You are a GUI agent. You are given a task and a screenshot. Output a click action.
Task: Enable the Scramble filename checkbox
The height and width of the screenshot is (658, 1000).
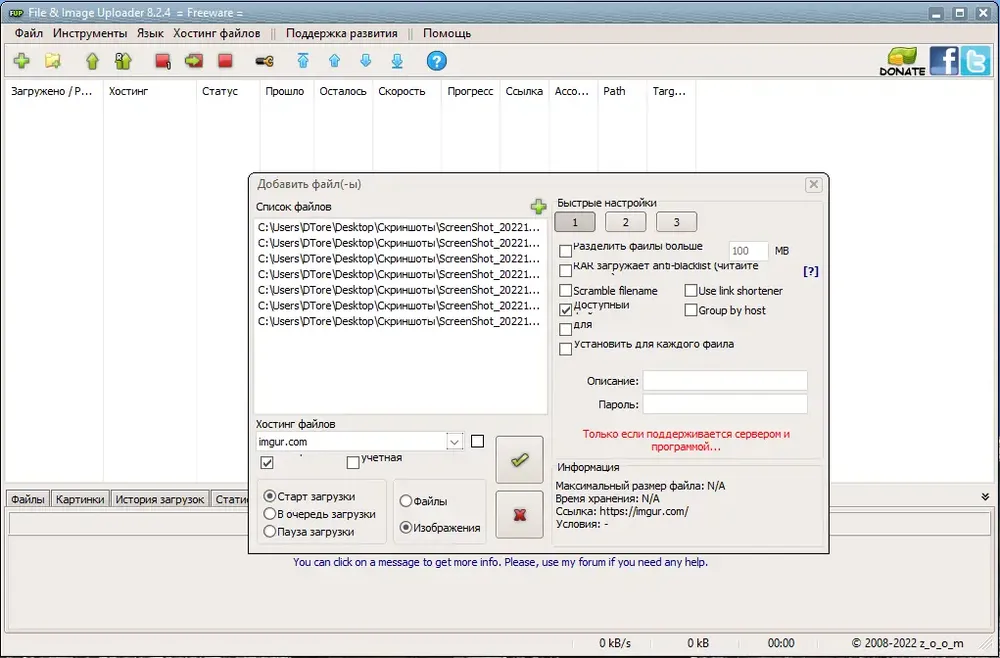566,291
